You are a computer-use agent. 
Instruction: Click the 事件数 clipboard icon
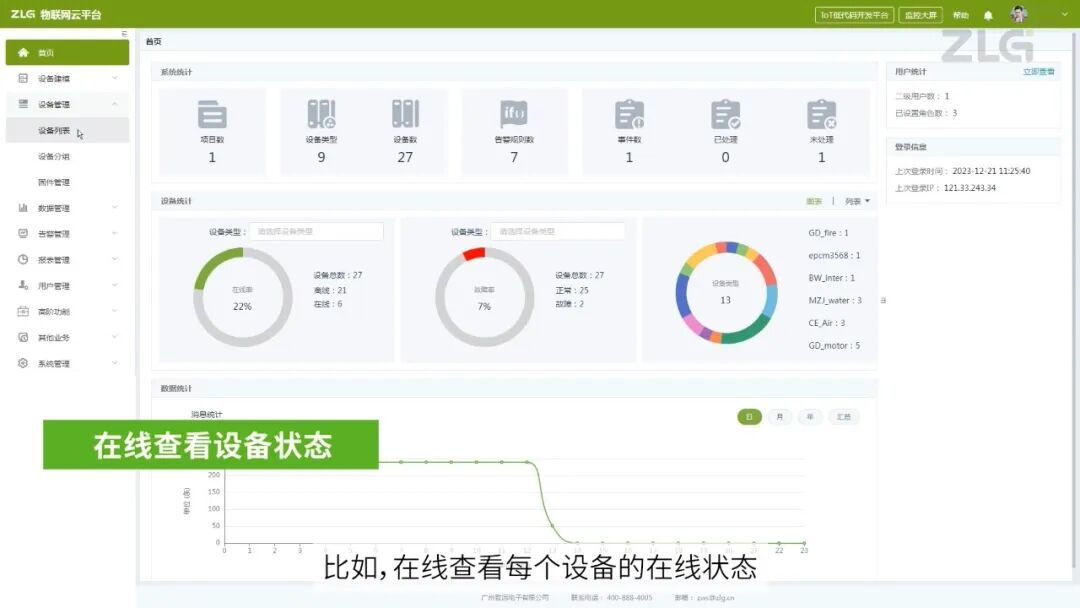(629, 114)
